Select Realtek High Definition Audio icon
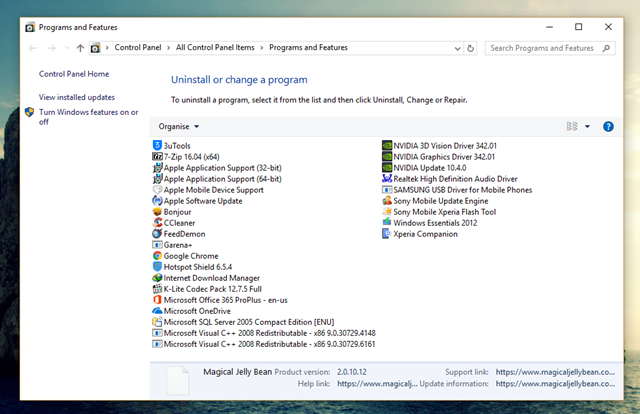The height and width of the screenshot is (414, 640). (x=387, y=178)
